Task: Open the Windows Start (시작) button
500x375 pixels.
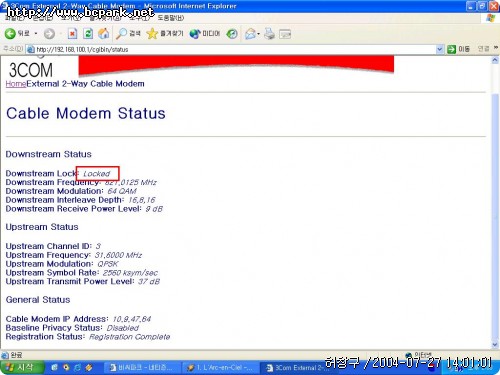Action: point(22,367)
